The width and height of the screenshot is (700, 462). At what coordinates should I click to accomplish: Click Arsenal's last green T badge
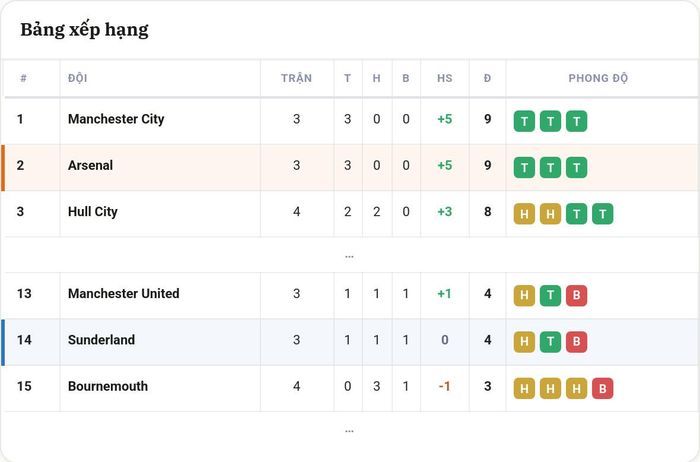click(x=576, y=167)
